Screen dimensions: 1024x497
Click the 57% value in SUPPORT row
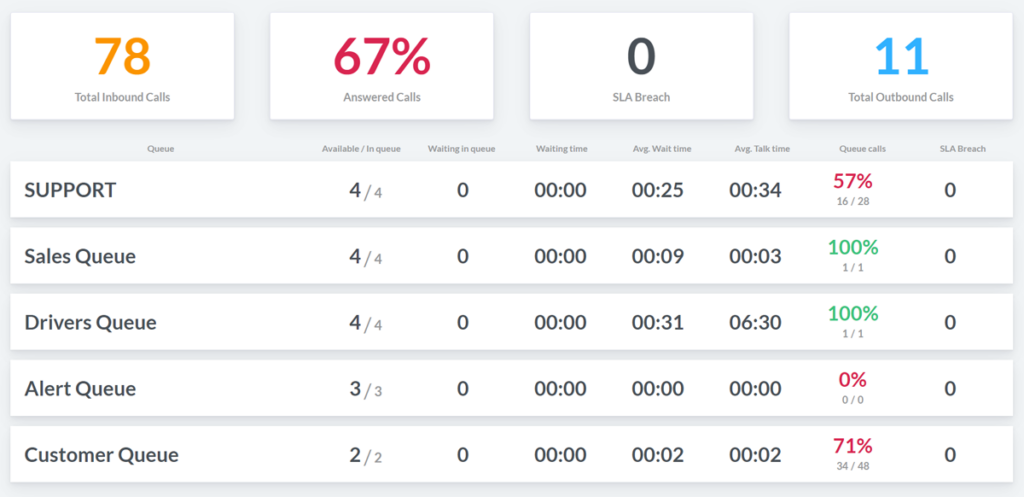point(853,181)
